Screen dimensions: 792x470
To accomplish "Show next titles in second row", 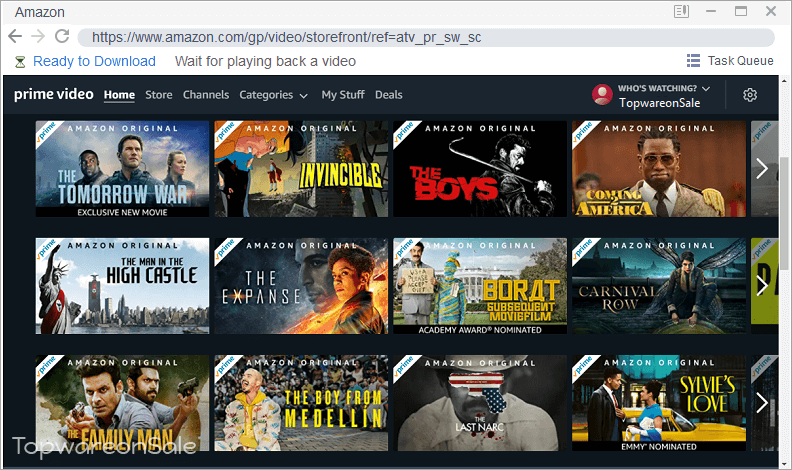I will (762, 286).
